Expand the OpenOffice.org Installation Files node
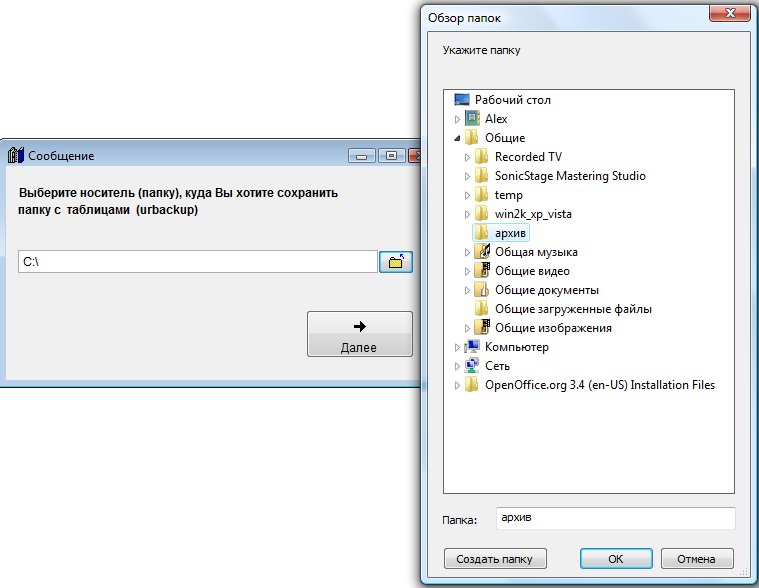The image size is (759, 588). [x=457, y=385]
